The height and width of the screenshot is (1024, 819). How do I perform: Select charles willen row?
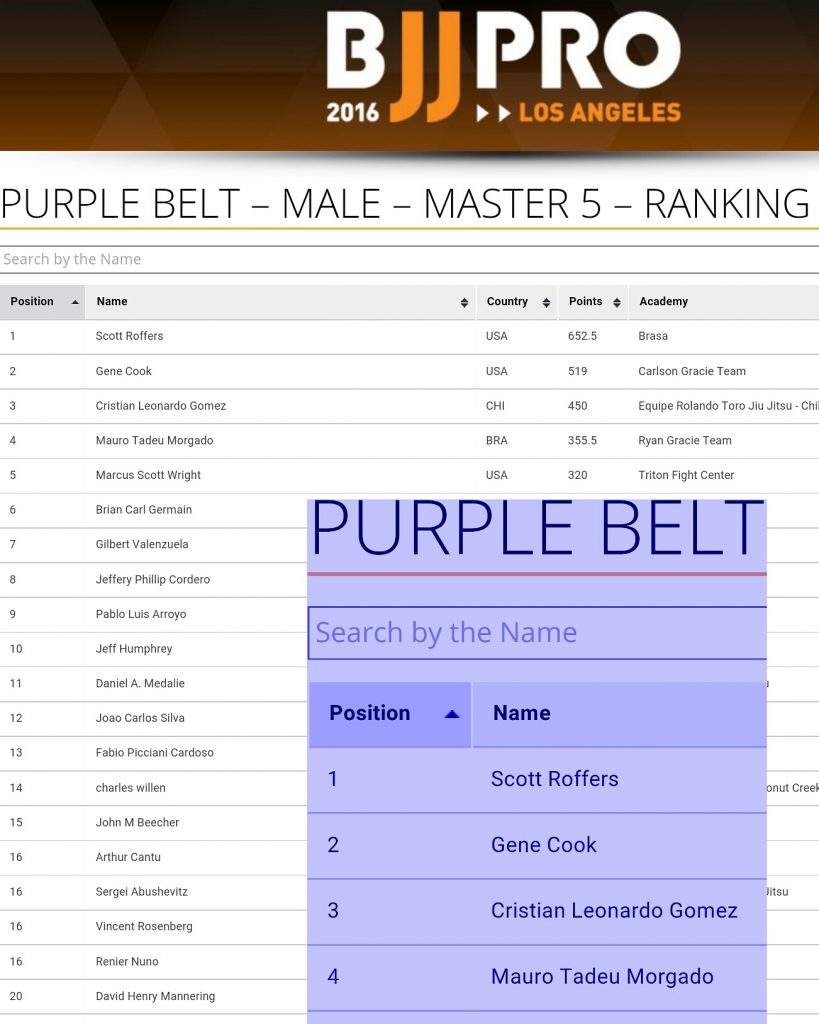(x=153, y=788)
